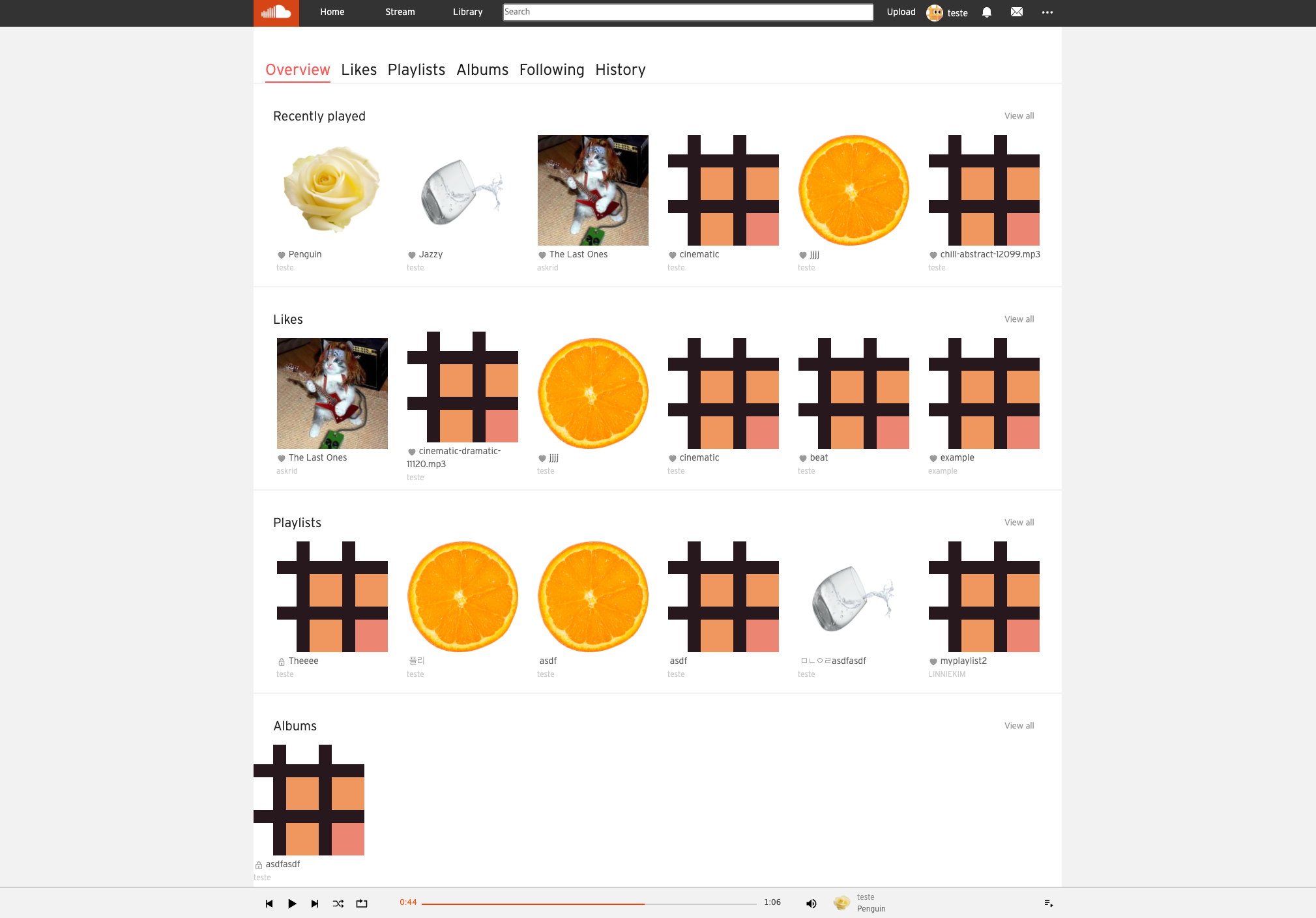The width and height of the screenshot is (1316, 918).
Task: Click the playback progress bar
Action: (x=589, y=904)
